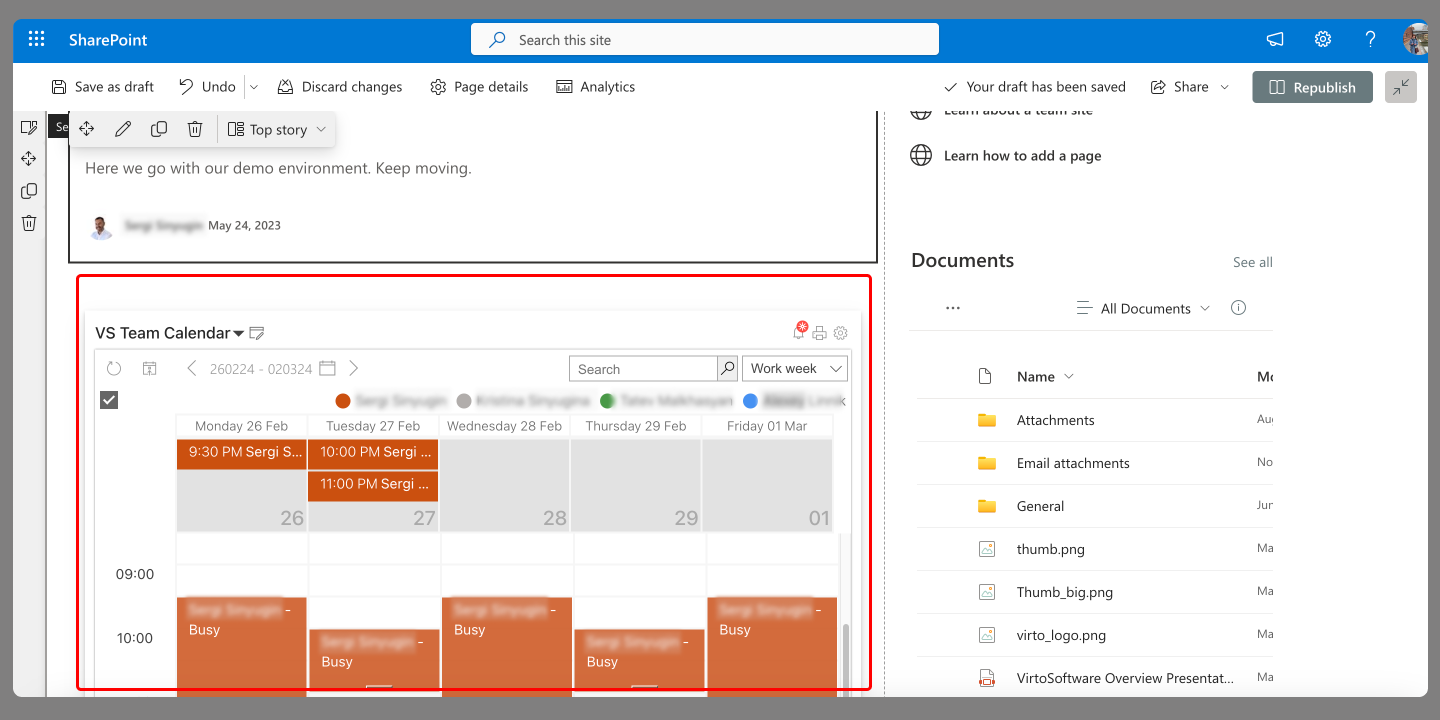Open the 11:00 PM Tuesday event
1440x720 pixels.
coord(374,484)
